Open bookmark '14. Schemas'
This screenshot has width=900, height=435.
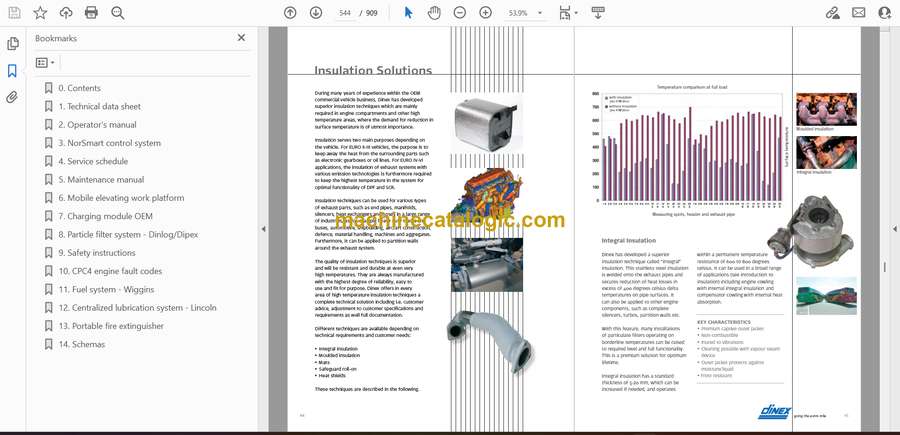coord(82,344)
